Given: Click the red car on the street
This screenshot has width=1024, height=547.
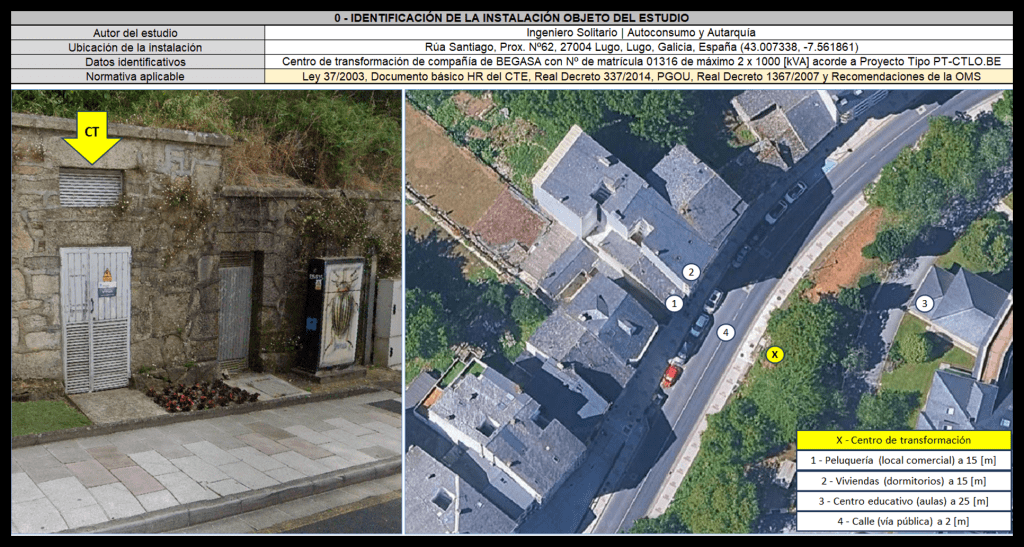Looking at the screenshot, I should 671,375.
